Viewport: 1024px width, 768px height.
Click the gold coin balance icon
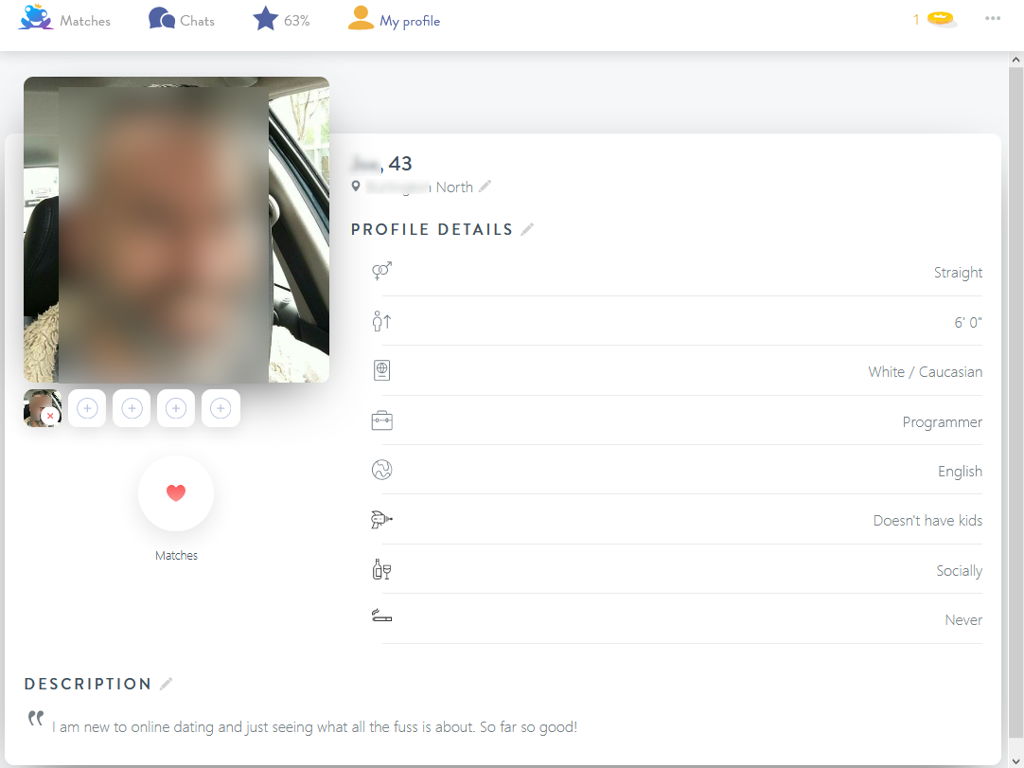[x=940, y=19]
